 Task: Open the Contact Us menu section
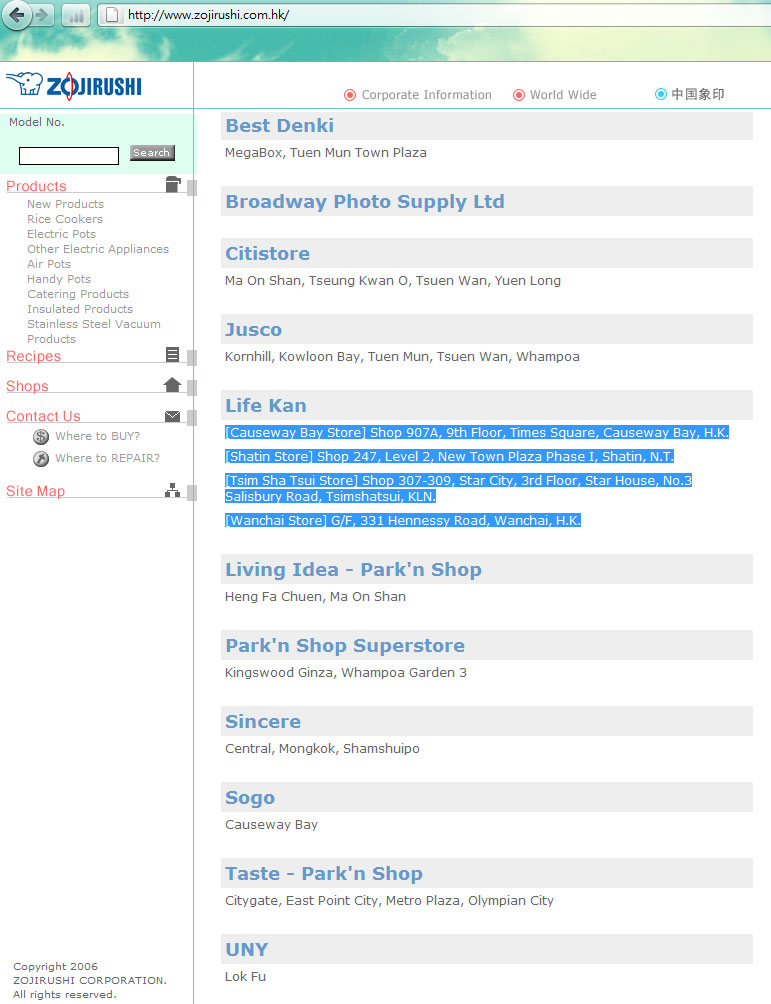coord(44,416)
